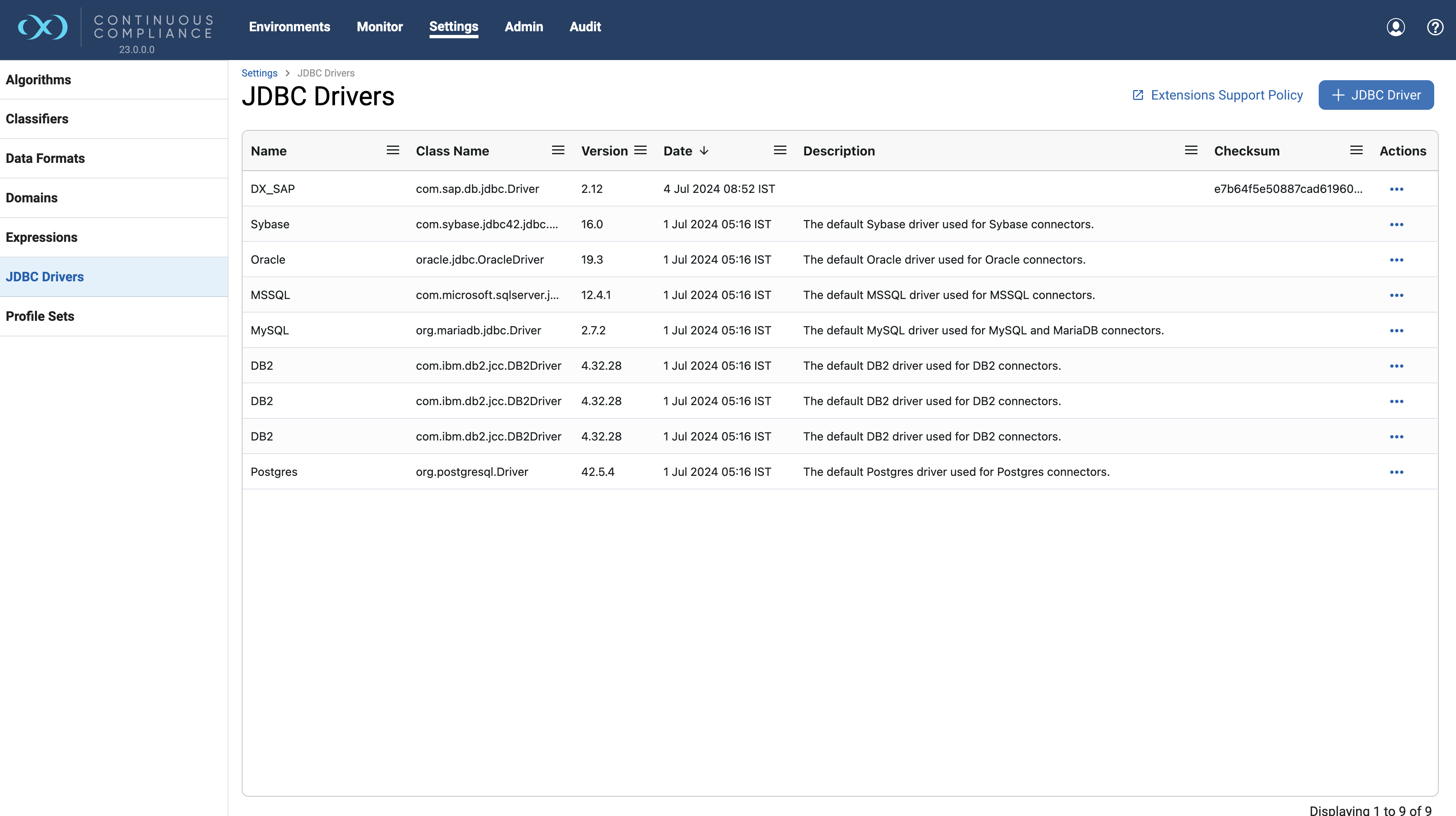Click version 42.5.4 in the Postgres row

point(597,472)
